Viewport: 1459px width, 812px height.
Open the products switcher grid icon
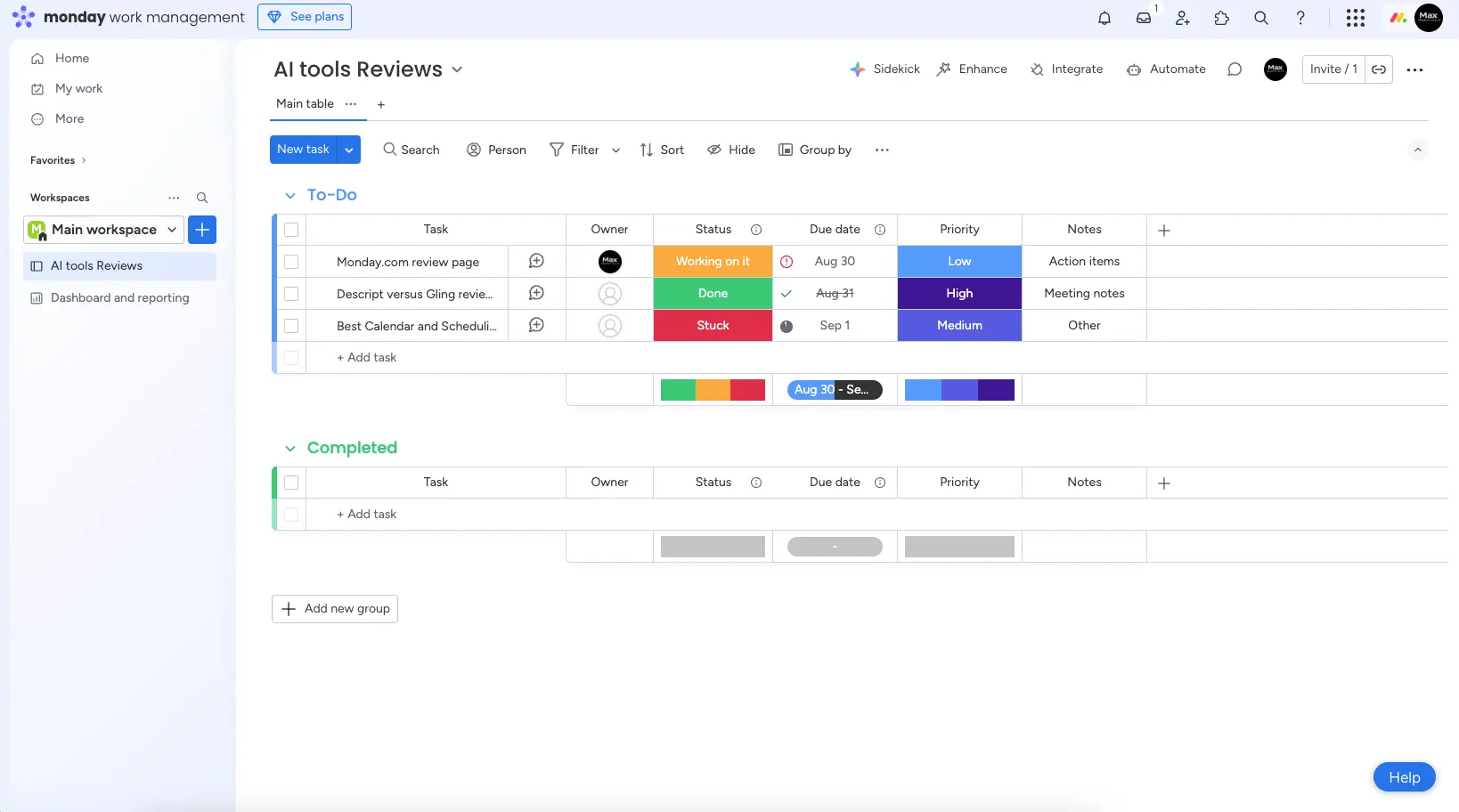[x=1356, y=18]
